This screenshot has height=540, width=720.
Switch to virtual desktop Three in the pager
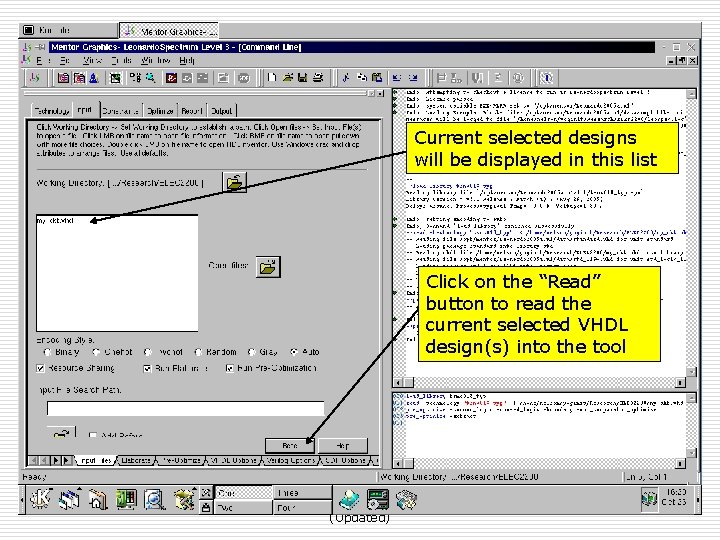point(303,493)
